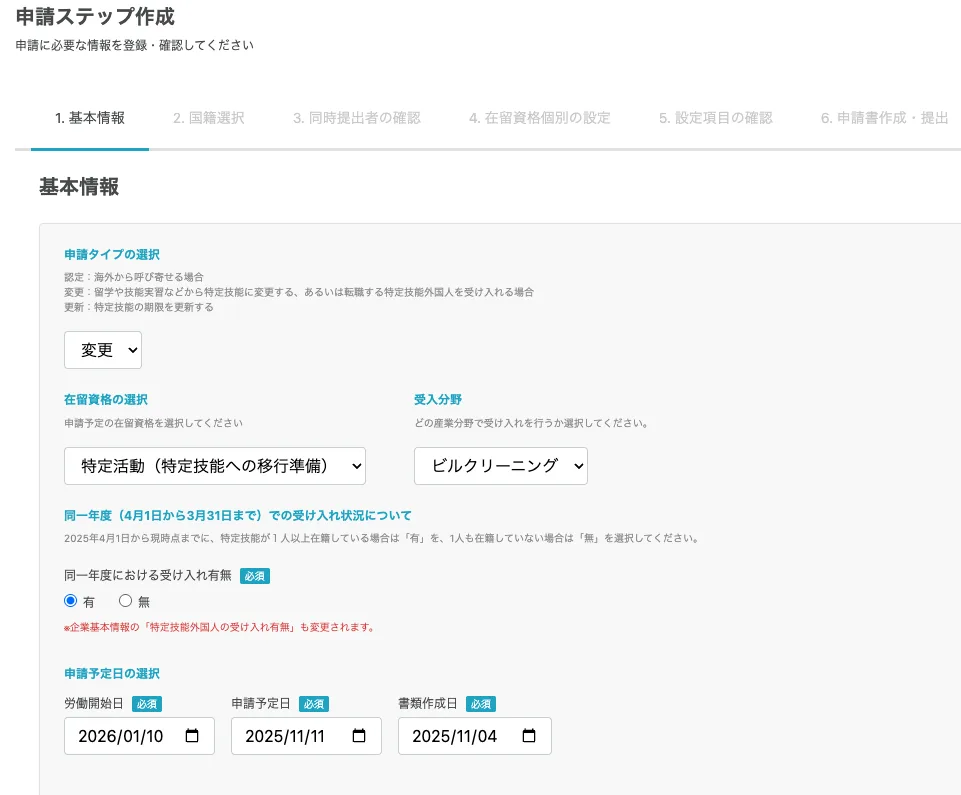This screenshot has width=961, height=795.
Task: Select the 有 radio button
Action: 68,601
